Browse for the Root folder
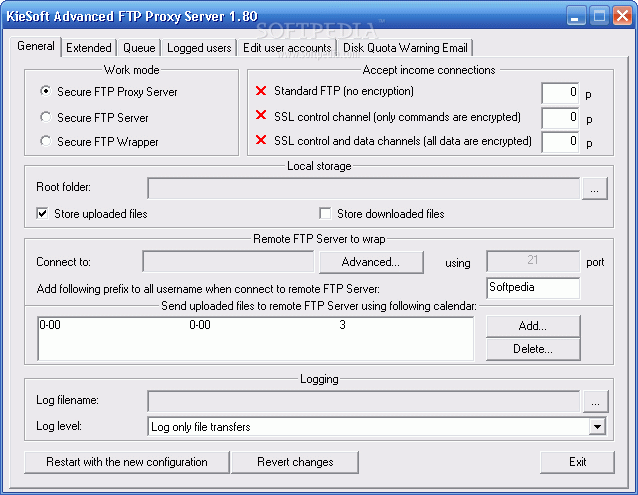The image size is (638, 495). 594,188
